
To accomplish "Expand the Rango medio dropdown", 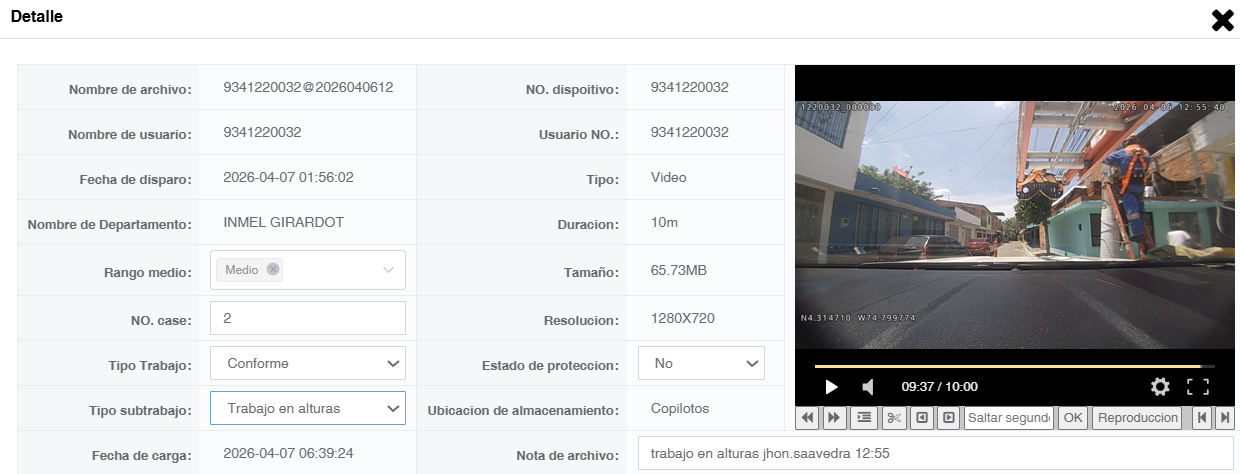I will 388,270.
